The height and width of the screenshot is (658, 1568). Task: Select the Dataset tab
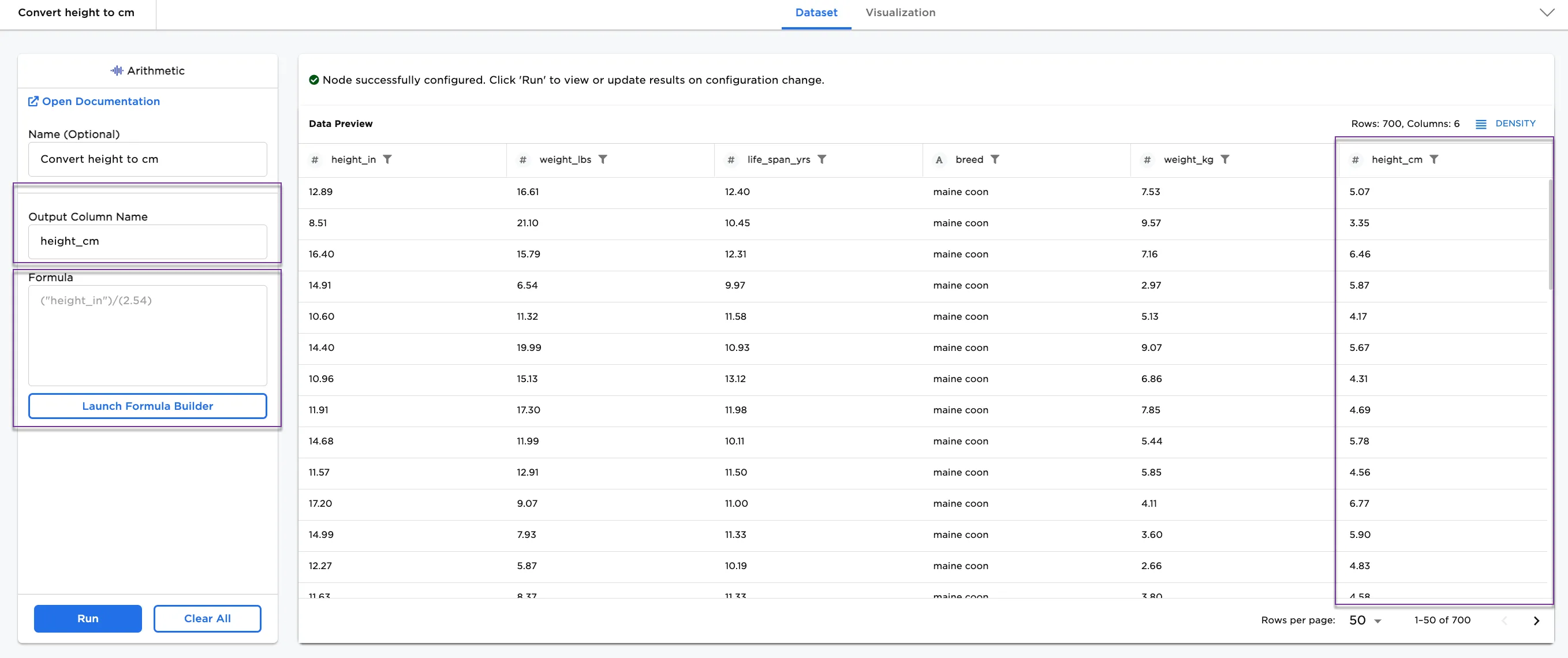click(x=816, y=12)
